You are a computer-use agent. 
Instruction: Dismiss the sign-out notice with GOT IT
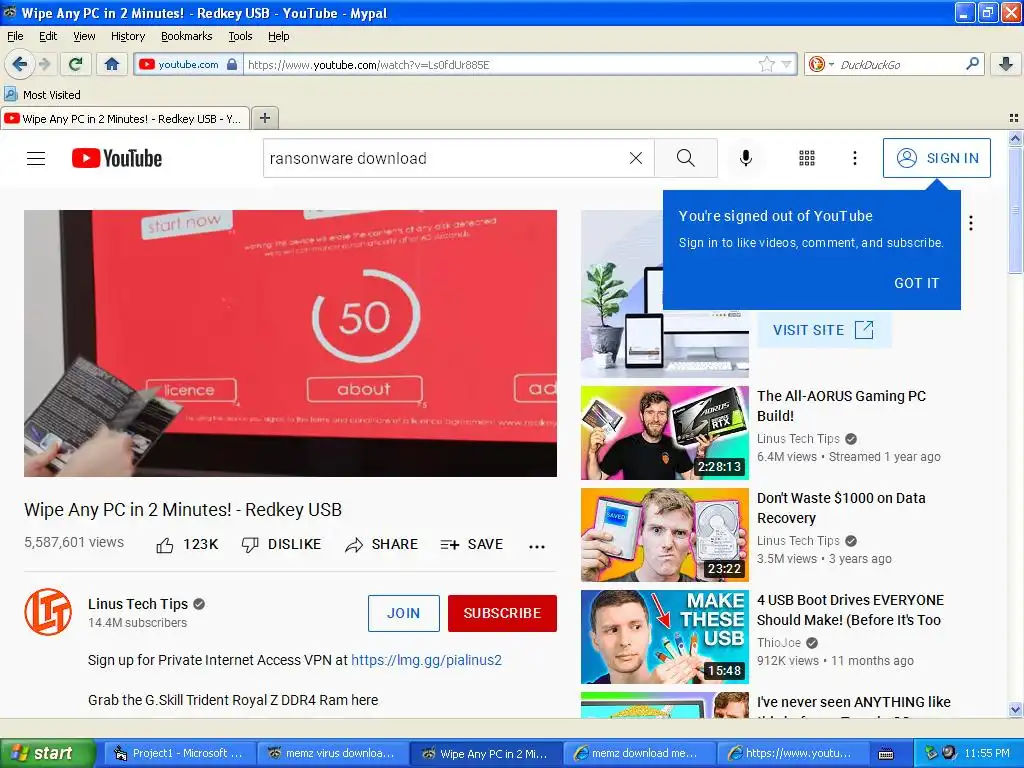click(x=916, y=283)
